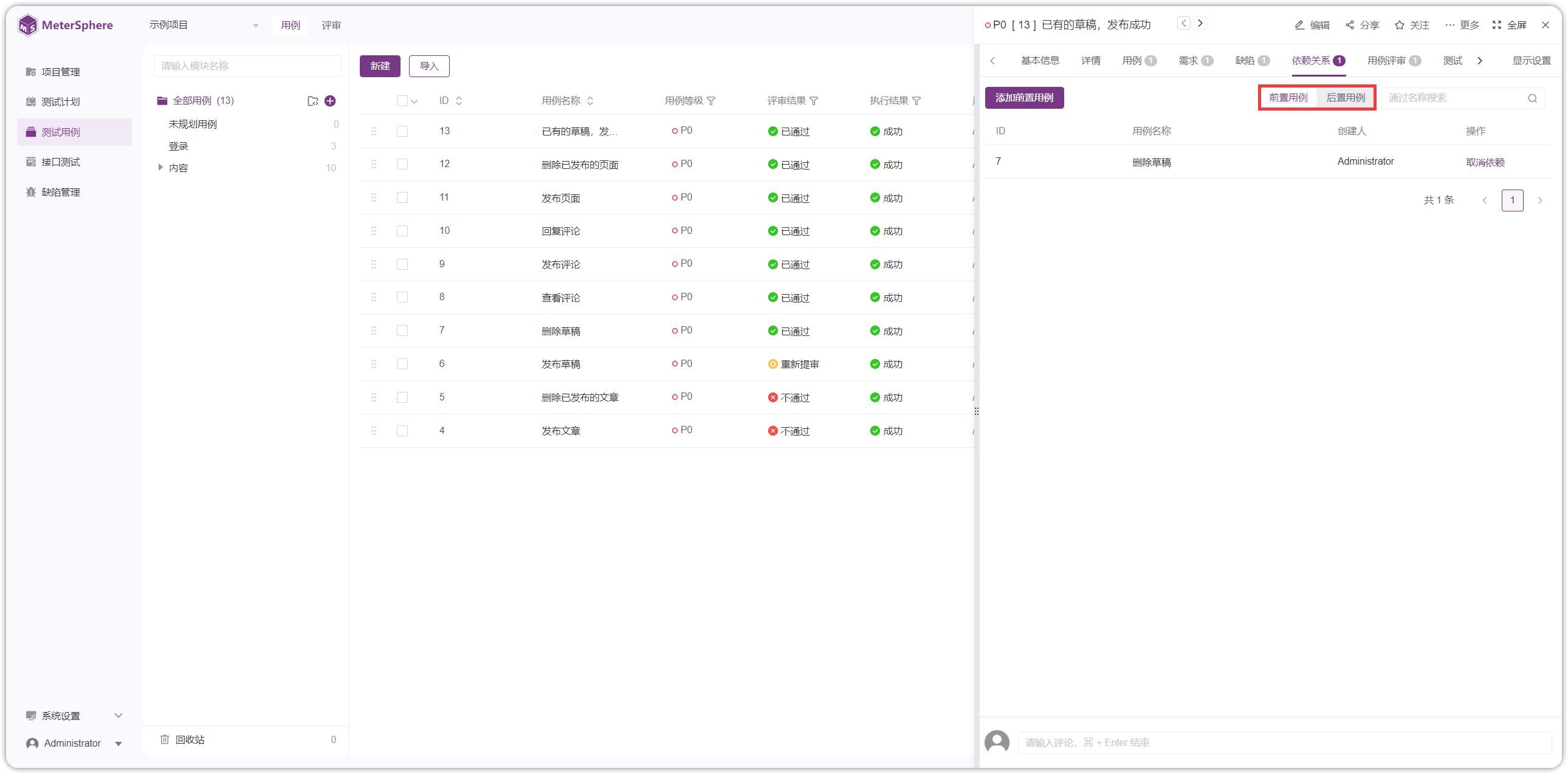Open the batch-select dropdown arrow beside the header checkbox
This screenshot has height=774, width=1568.
click(x=414, y=101)
